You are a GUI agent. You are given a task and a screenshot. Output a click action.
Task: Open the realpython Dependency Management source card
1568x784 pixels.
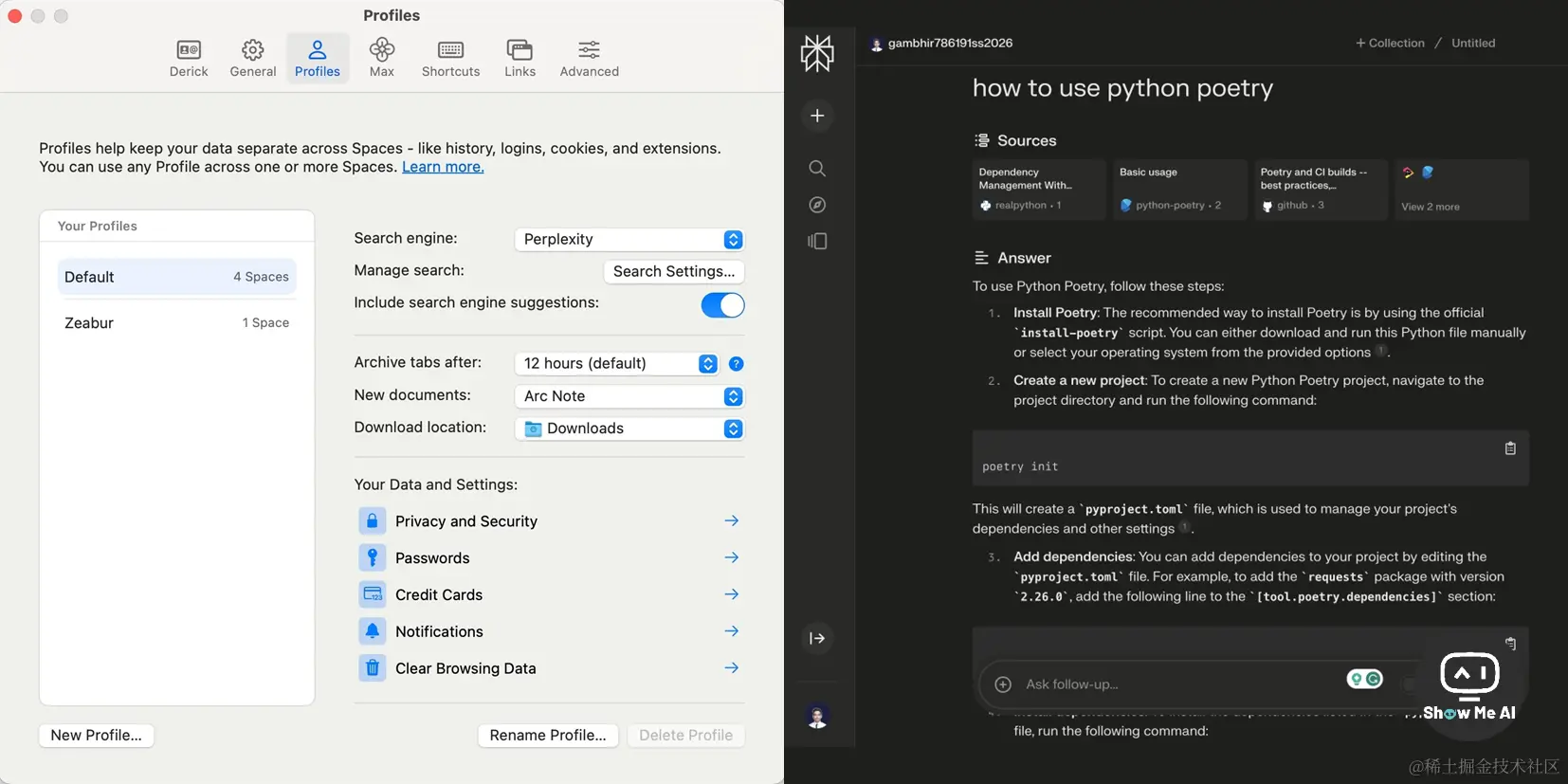[x=1039, y=190]
